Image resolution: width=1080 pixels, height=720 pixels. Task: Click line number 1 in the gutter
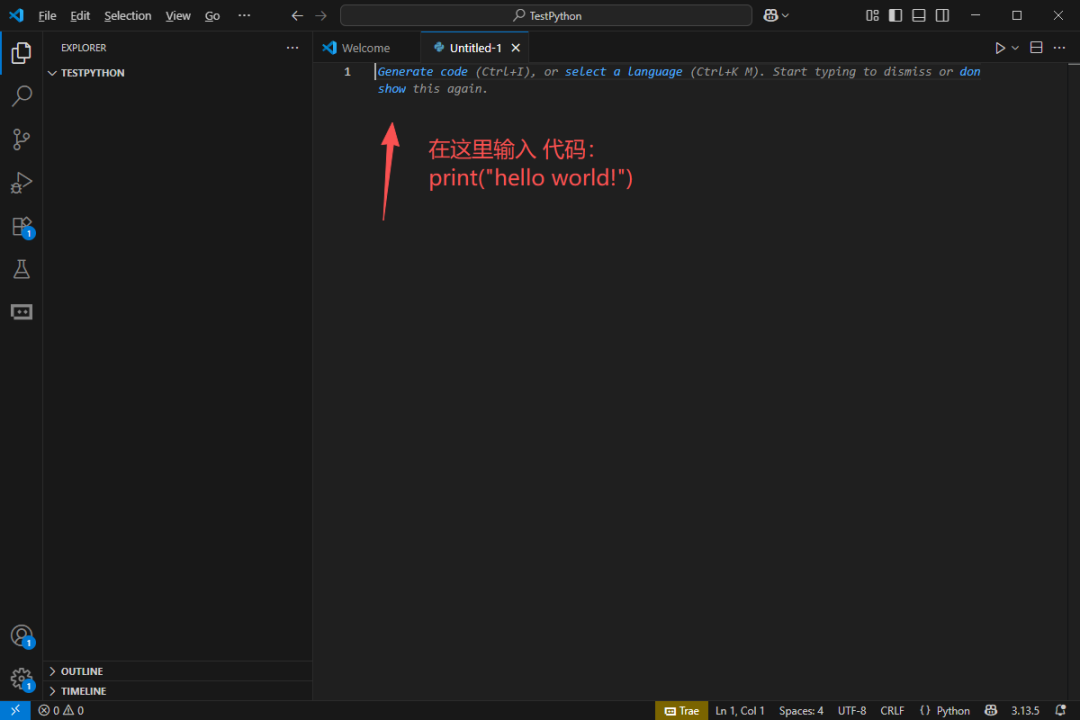(347, 72)
